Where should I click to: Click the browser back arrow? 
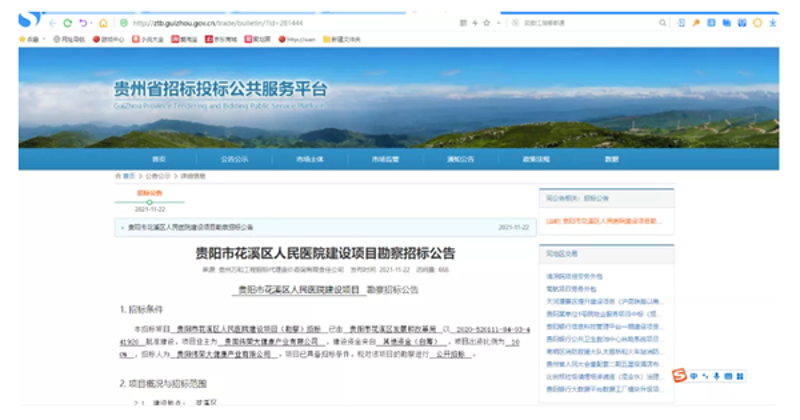53,23
